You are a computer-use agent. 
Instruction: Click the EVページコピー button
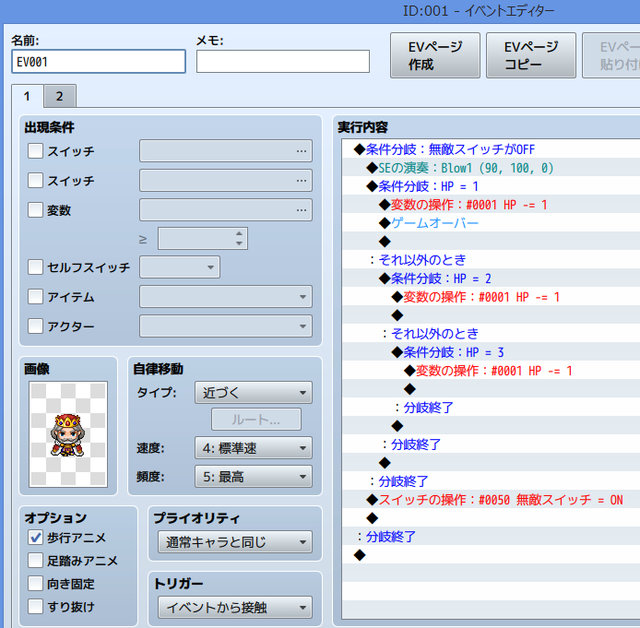531,55
